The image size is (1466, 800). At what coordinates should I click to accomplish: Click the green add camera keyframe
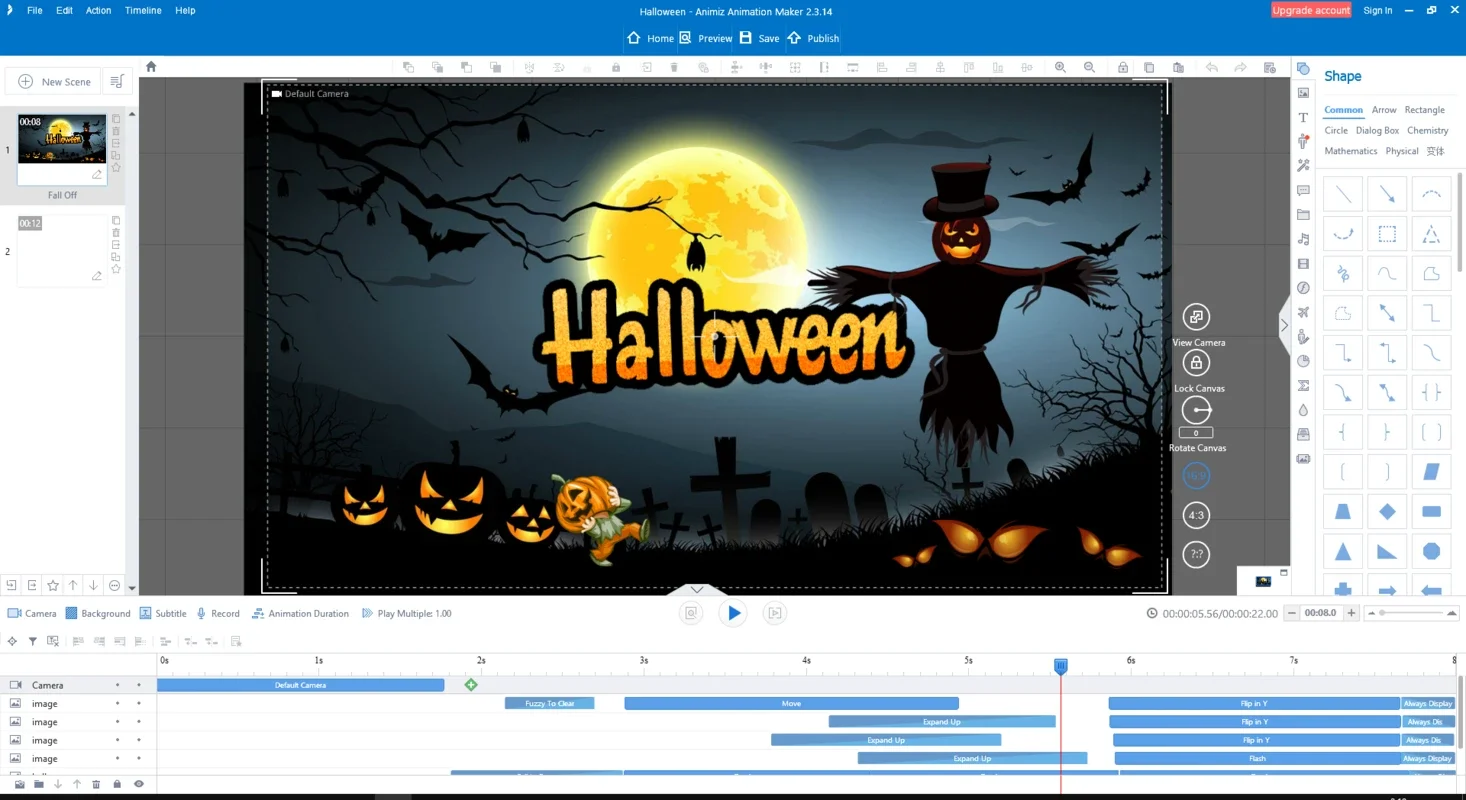coord(471,685)
